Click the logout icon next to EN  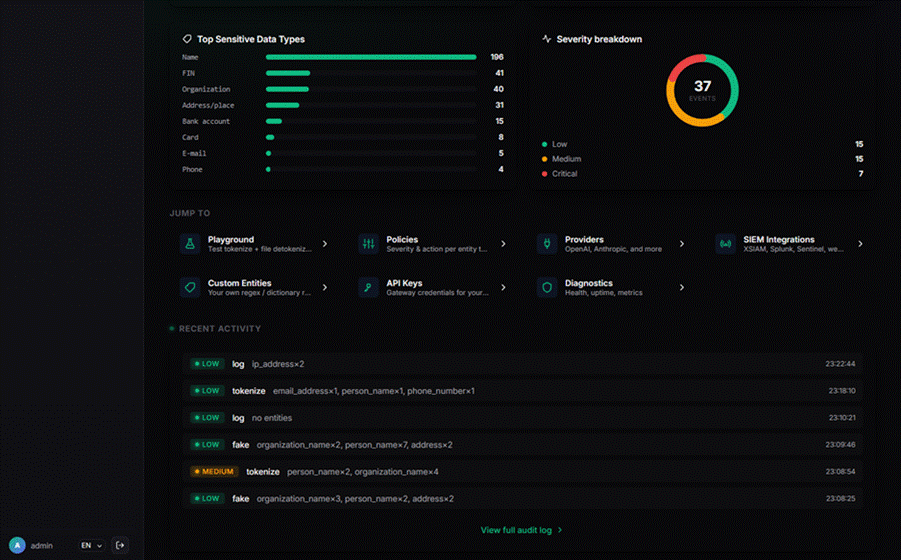pyautogui.click(x=120, y=545)
